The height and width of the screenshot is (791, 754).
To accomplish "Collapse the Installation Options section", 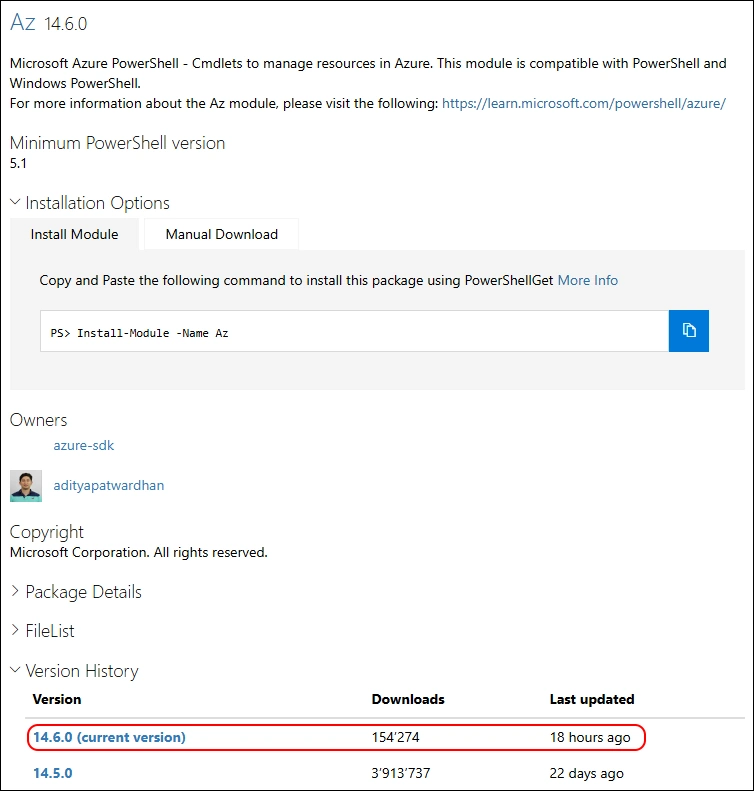I will tap(90, 203).
